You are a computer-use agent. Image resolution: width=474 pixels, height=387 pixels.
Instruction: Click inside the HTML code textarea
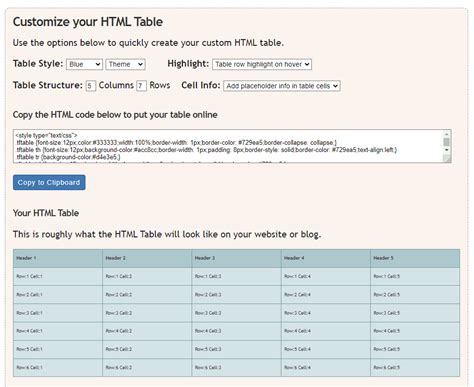point(228,146)
